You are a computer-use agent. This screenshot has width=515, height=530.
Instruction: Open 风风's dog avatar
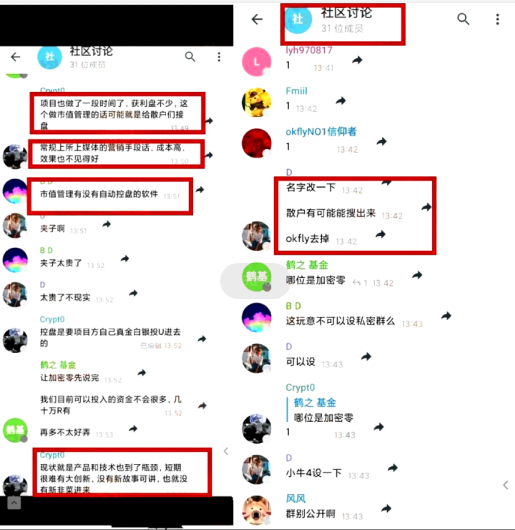point(257,510)
